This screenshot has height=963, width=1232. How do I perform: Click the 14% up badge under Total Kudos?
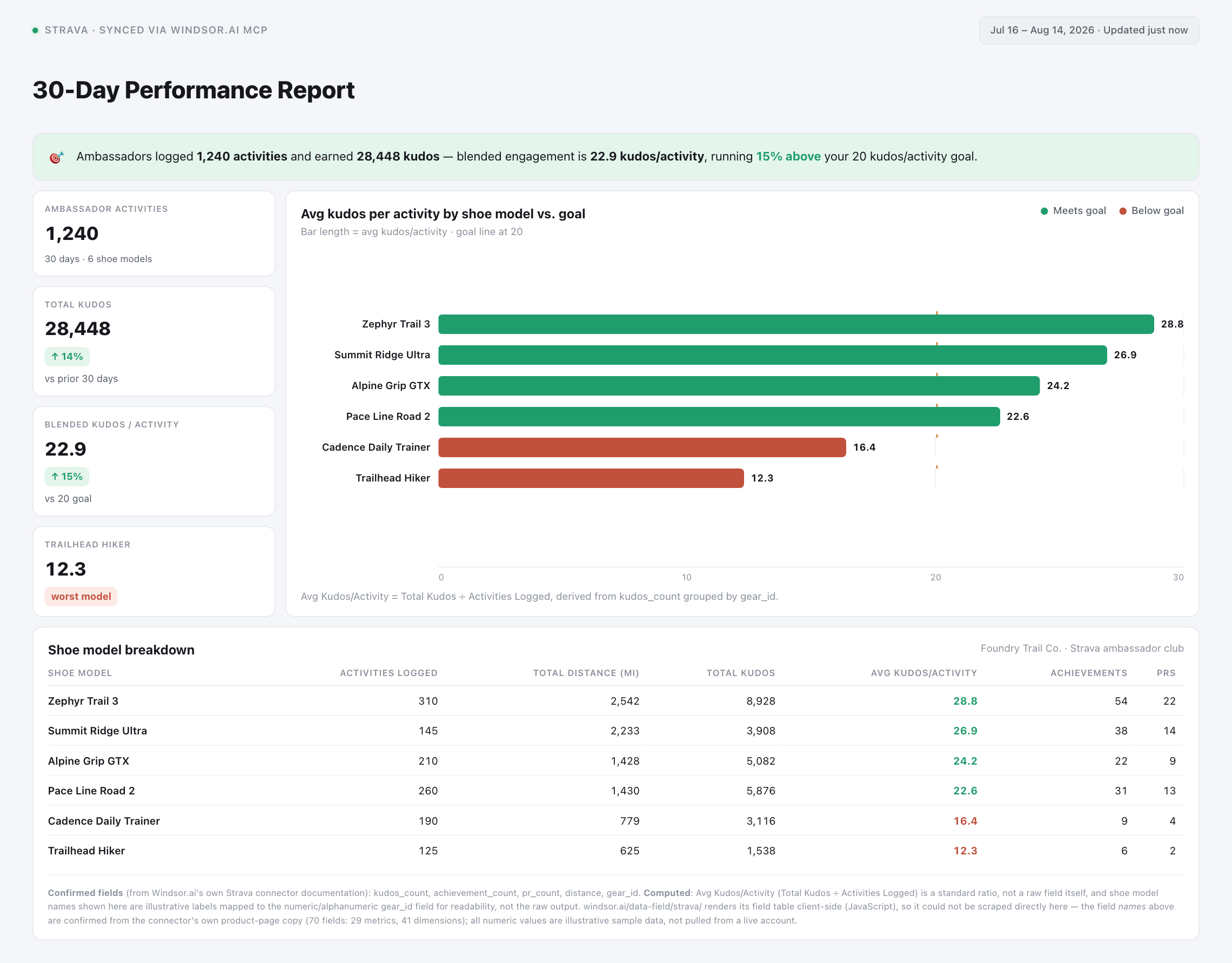click(67, 357)
